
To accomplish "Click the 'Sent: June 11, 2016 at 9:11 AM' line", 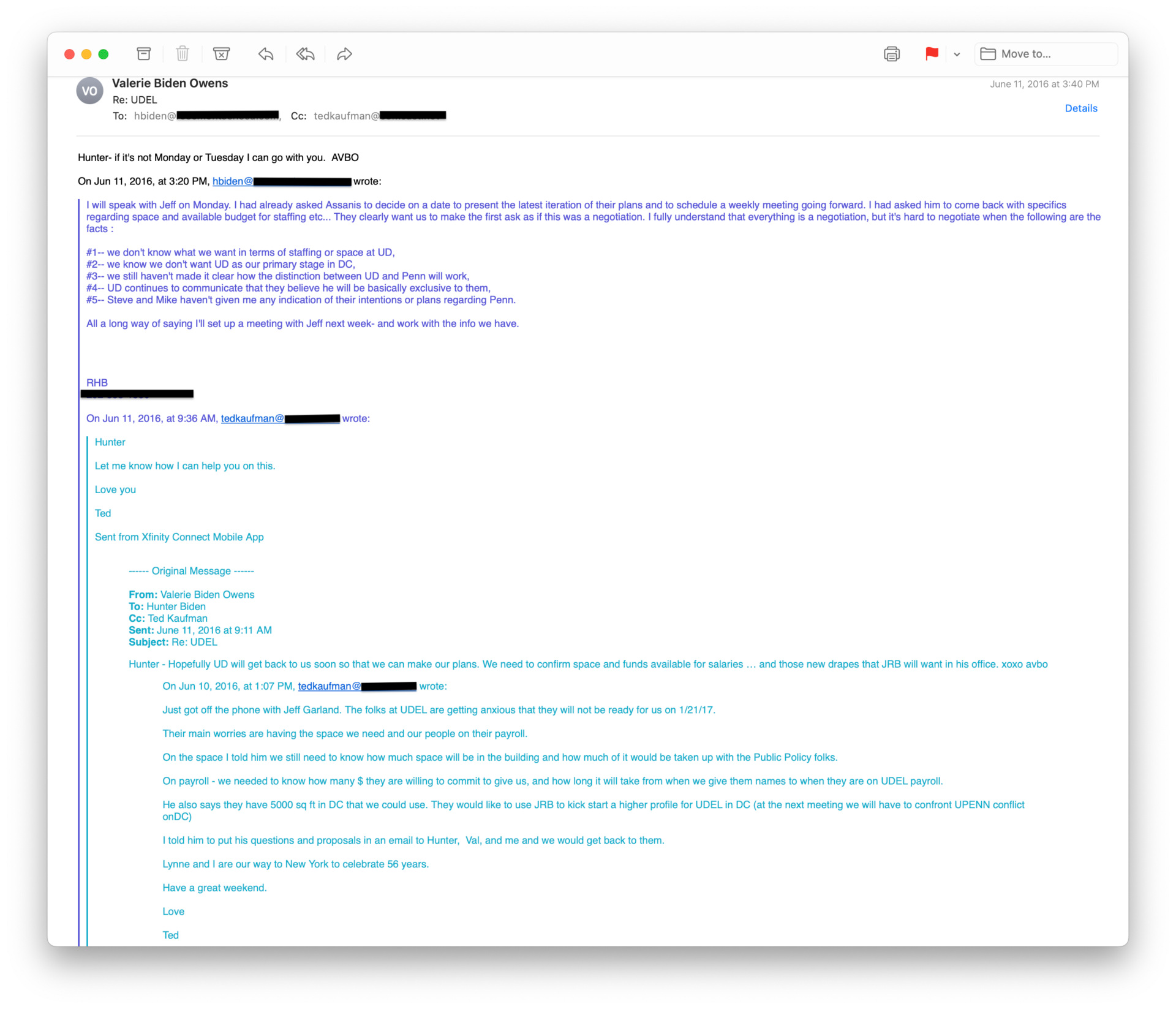I will click(x=200, y=630).
